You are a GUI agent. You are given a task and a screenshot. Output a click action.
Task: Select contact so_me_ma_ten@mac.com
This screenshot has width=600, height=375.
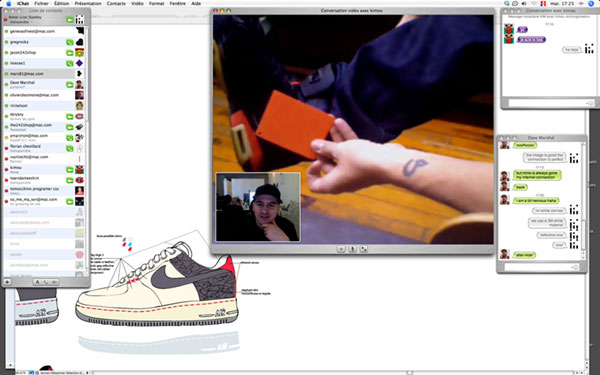pos(44,201)
